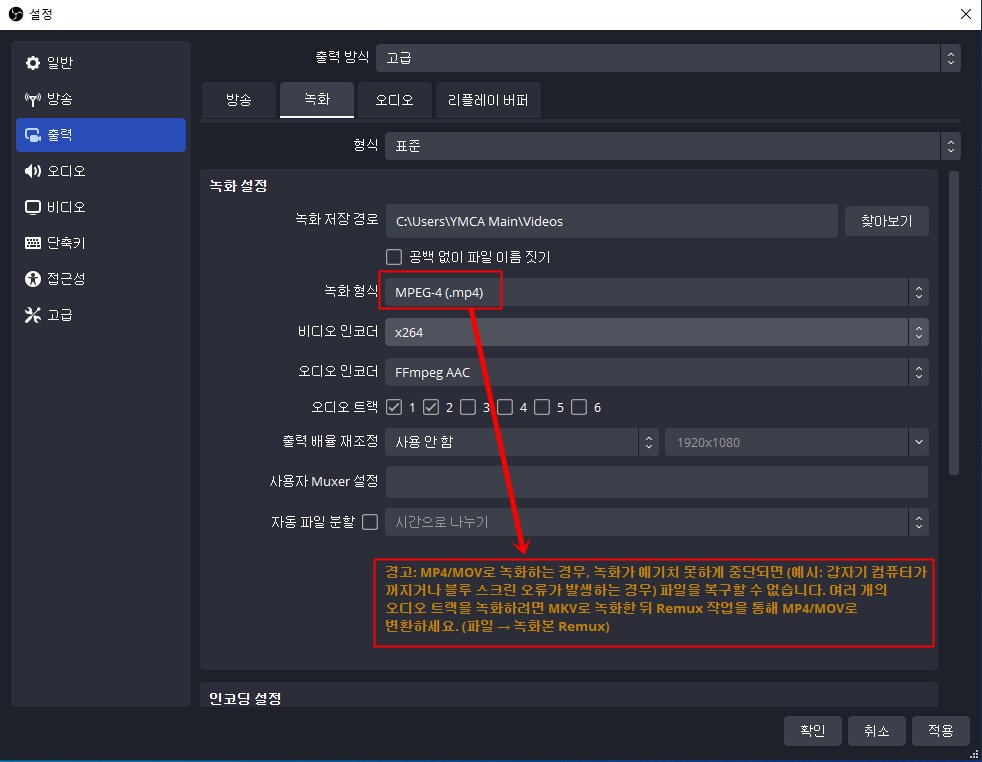Viewport: 982px width, 762px height.
Task: Open the 형식 dropdown set to 표준
Action: pyautogui.click(x=673, y=146)
